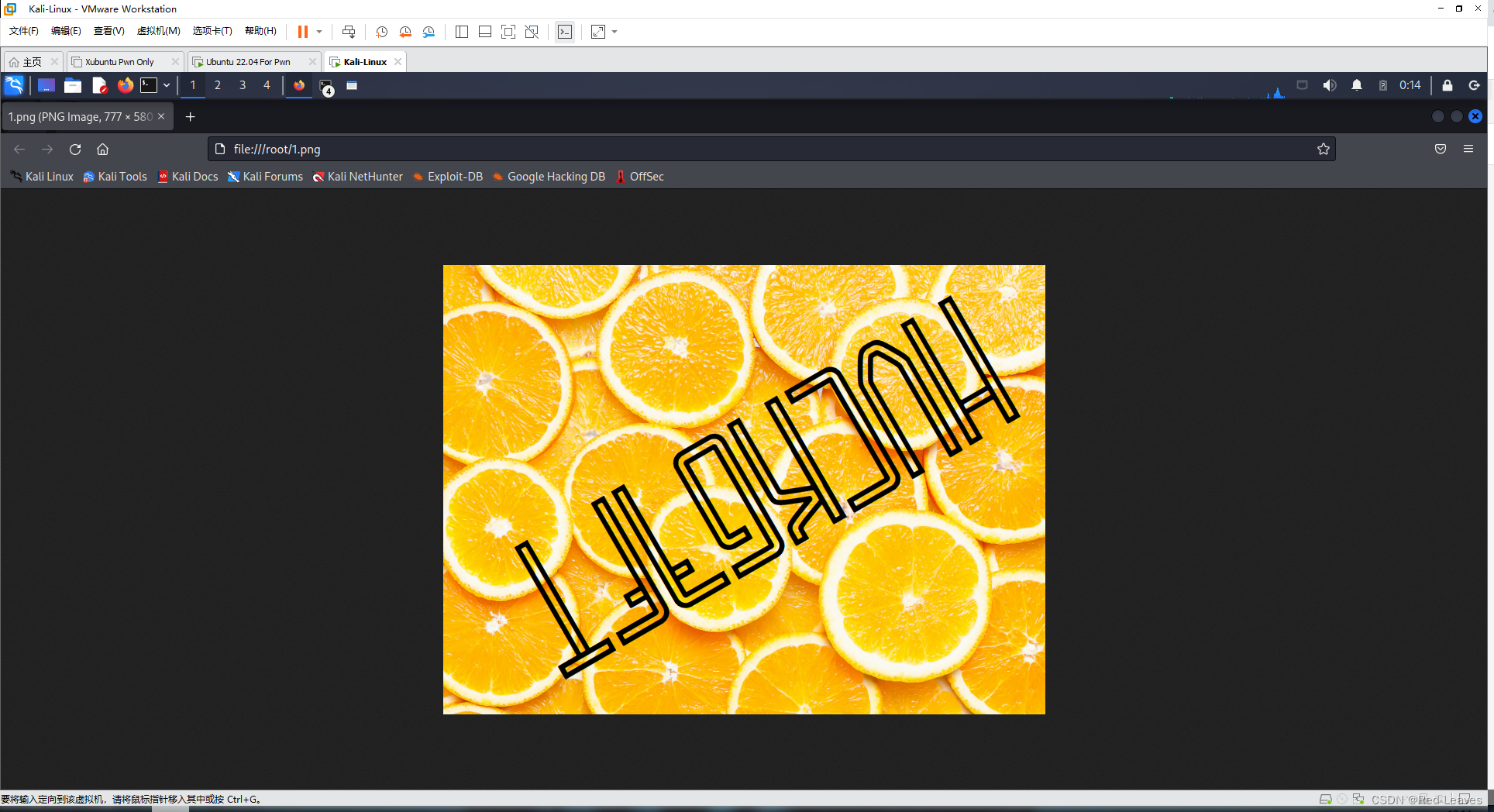
Task: Open the Kali Forums bookmark
Action: (265, 177)
